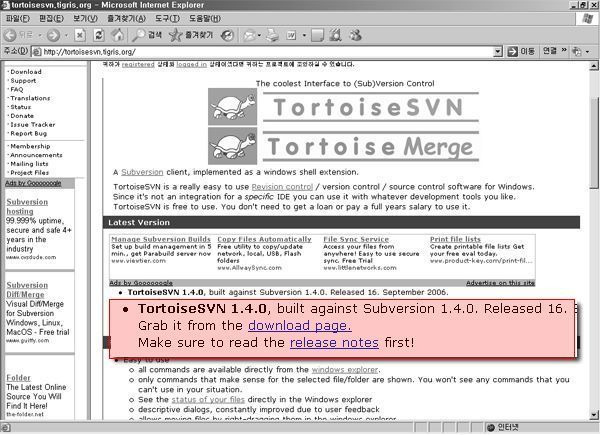The height and width of the screenshot is (435, 600).
Task: Click the Subversion hosting ad link
Action: pyautogui.click(x=27, y=206)
